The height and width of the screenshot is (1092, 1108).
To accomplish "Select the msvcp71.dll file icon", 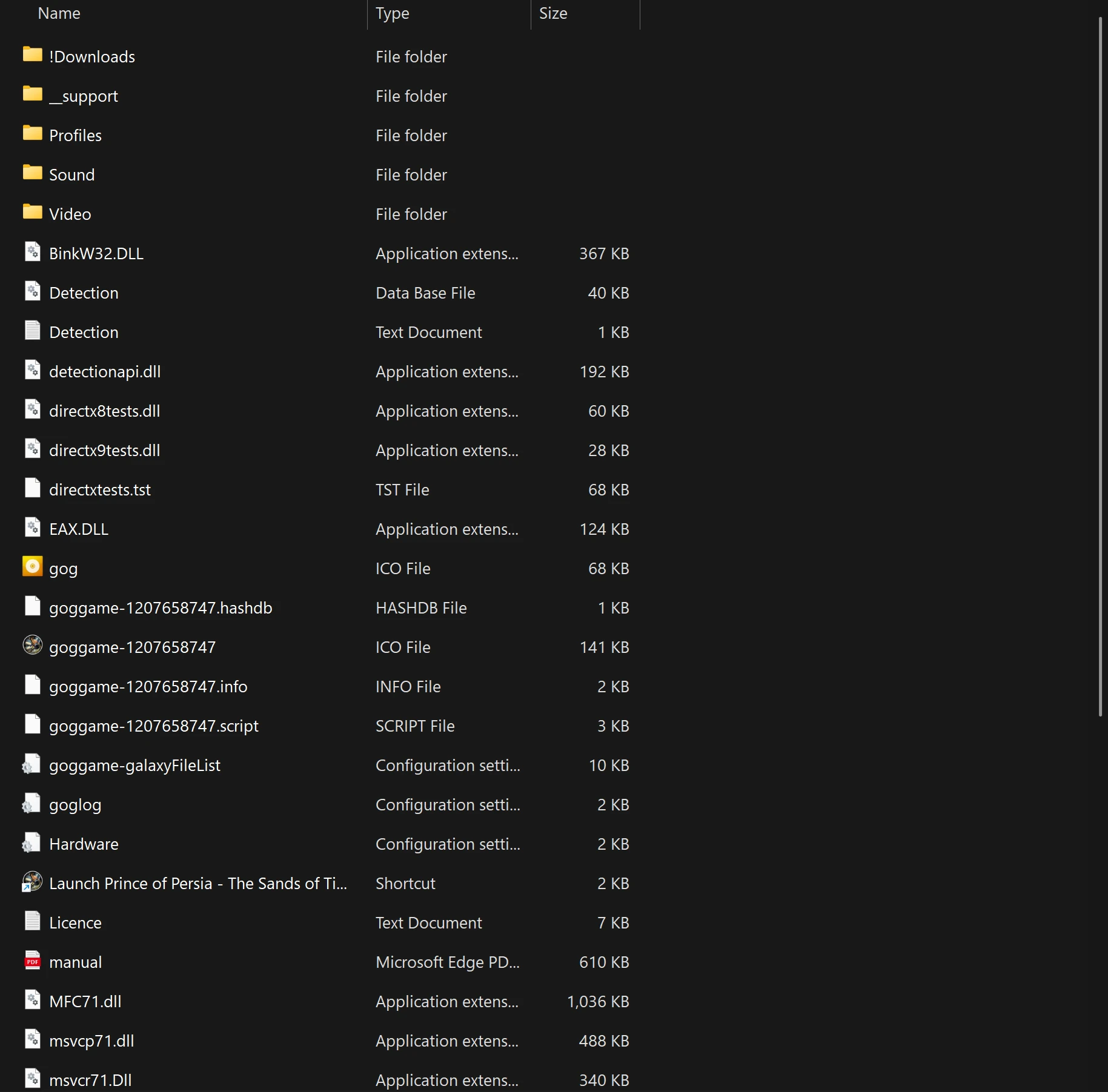I will click(x=33, y=1039).
